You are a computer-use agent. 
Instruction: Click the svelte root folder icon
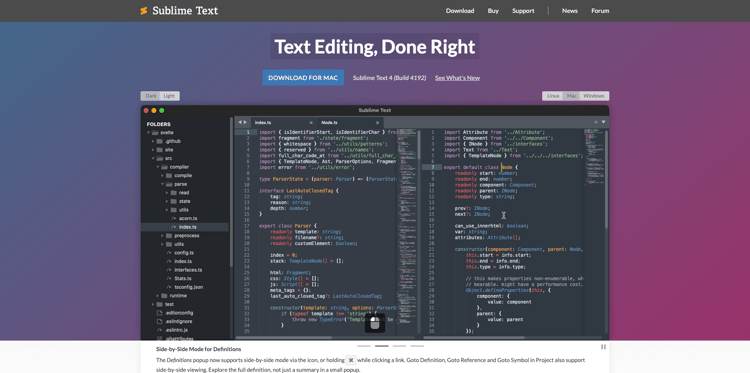(155, 132)
